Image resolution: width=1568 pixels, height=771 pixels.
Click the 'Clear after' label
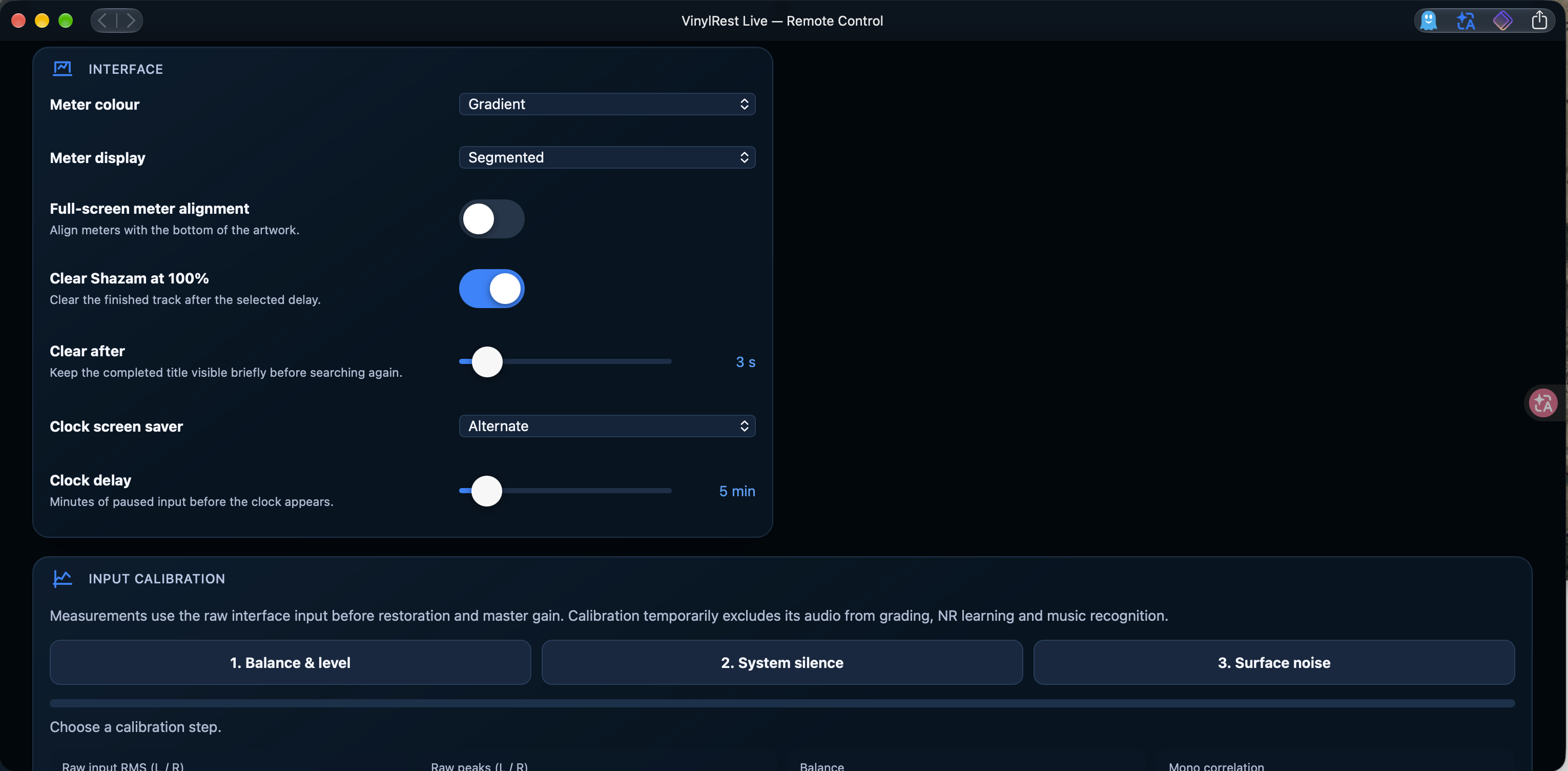tap(87, 351)
